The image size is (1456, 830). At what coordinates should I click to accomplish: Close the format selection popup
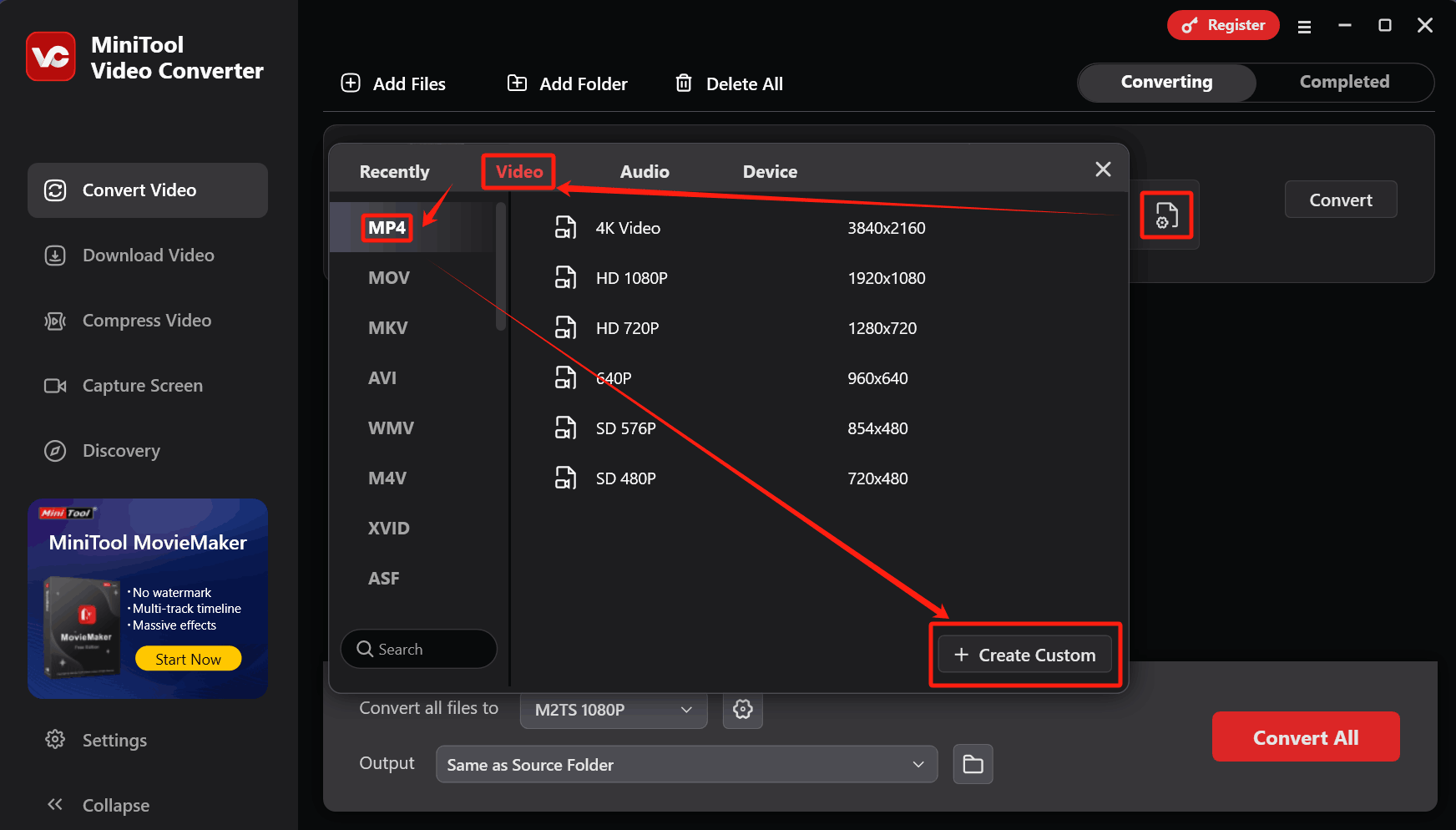click(1103, 170)
